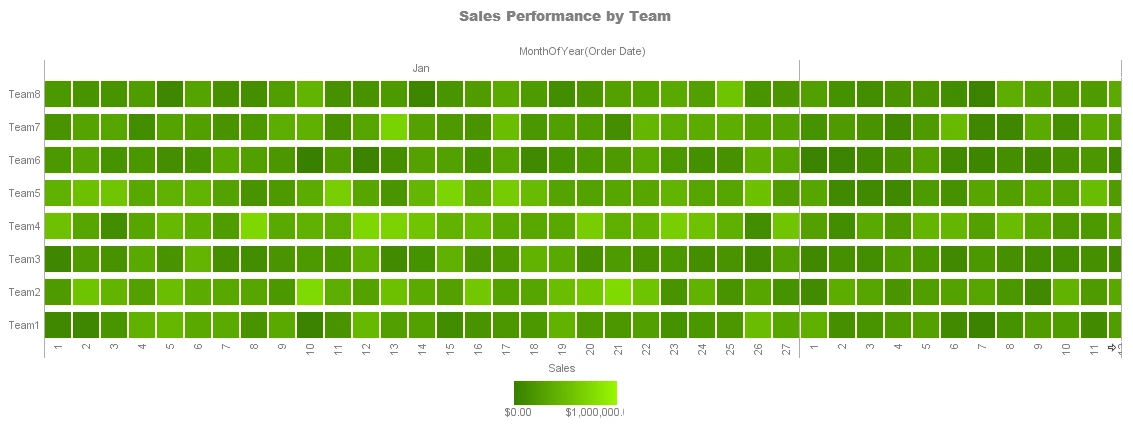Viewport: 1133px width, 425px height.
Task: Click the Sales color gradient legend bar
Action: coord(565,392)
